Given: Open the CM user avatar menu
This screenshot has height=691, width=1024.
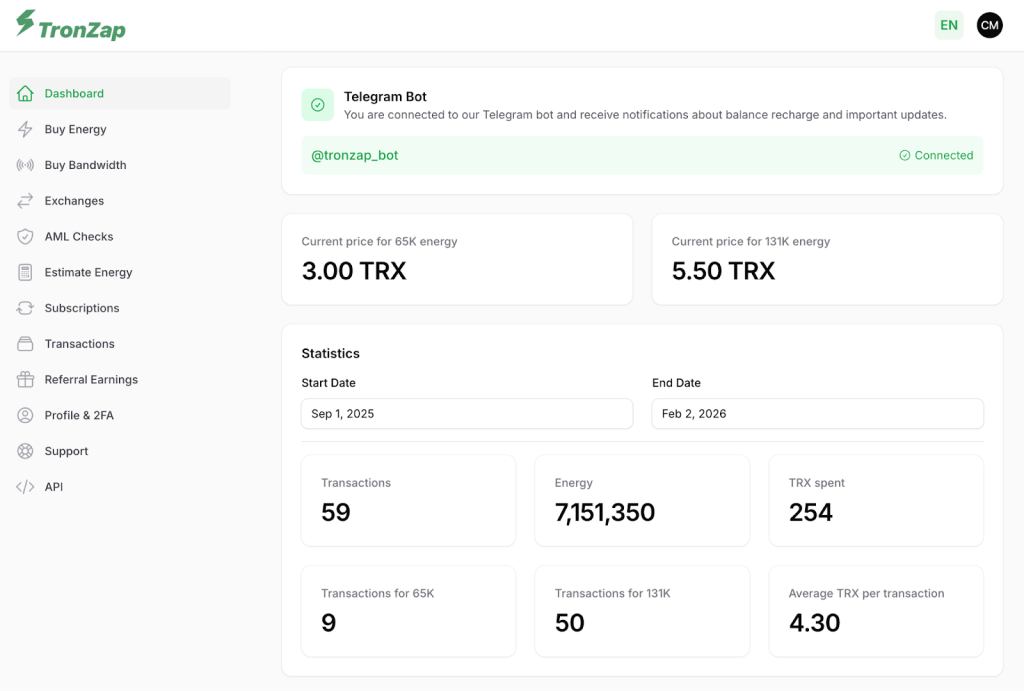Looking at the screenshot, I should click(x=989, y=25).
